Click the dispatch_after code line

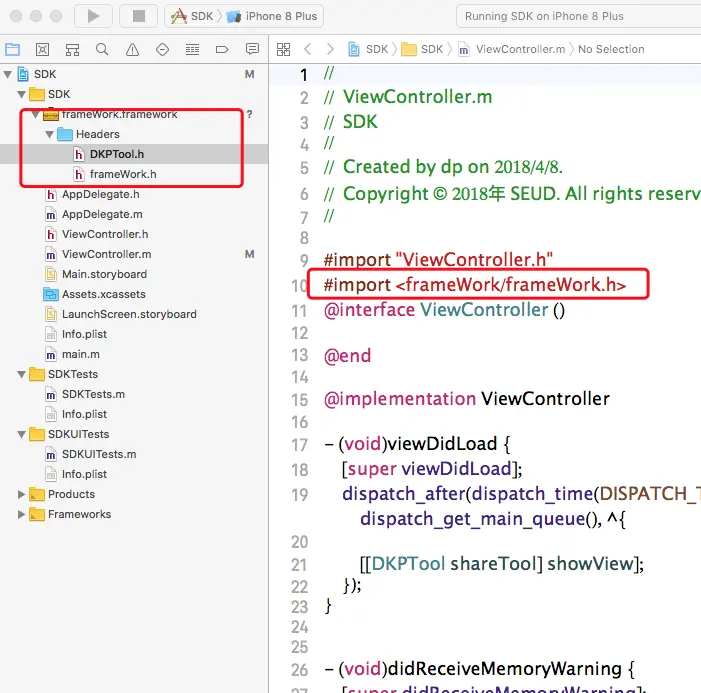[521, 494]
